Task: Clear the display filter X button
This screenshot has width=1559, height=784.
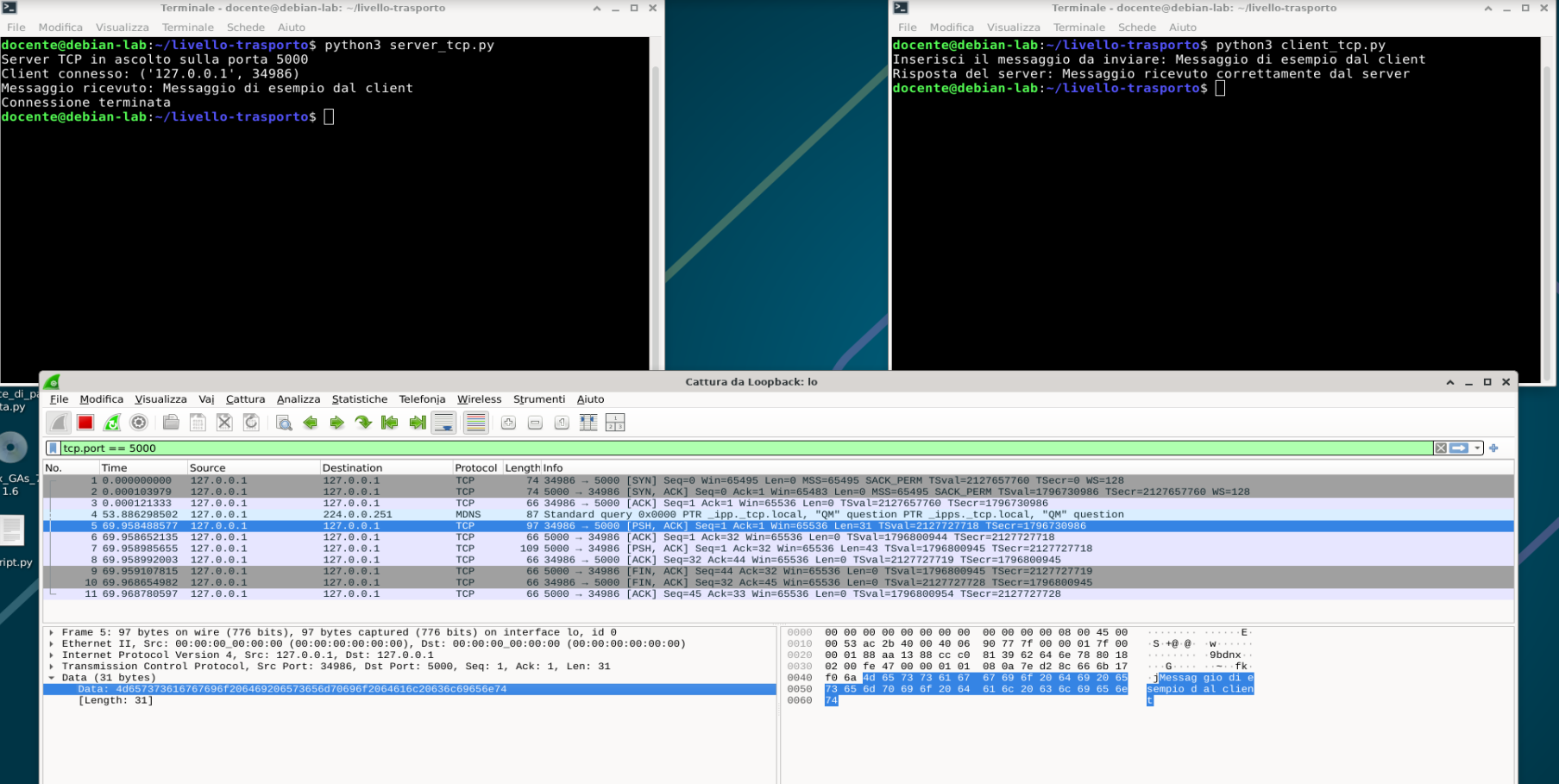Action: point(1441,448)
